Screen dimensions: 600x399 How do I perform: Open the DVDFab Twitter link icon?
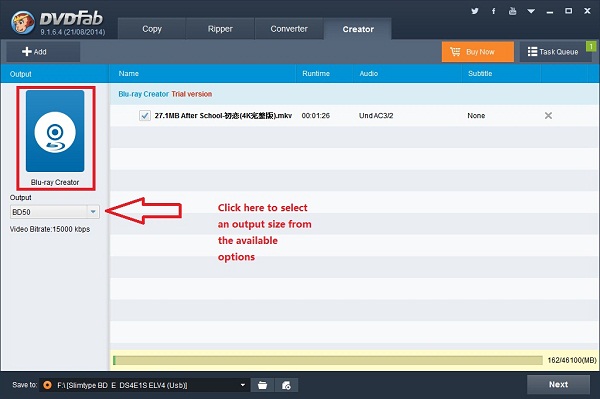[474, 11]
